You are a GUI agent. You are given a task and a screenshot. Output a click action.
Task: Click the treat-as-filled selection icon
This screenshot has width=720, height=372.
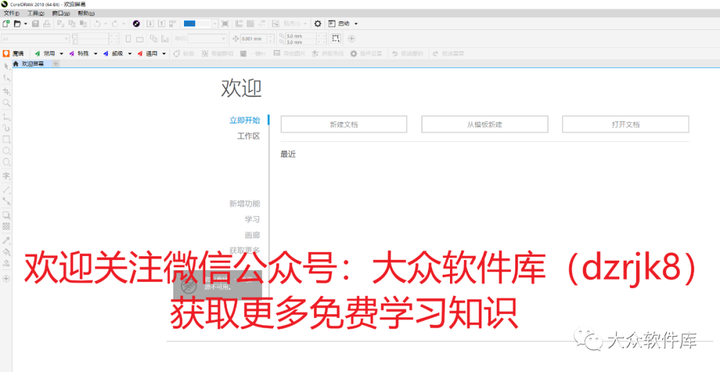click(336, 38)
